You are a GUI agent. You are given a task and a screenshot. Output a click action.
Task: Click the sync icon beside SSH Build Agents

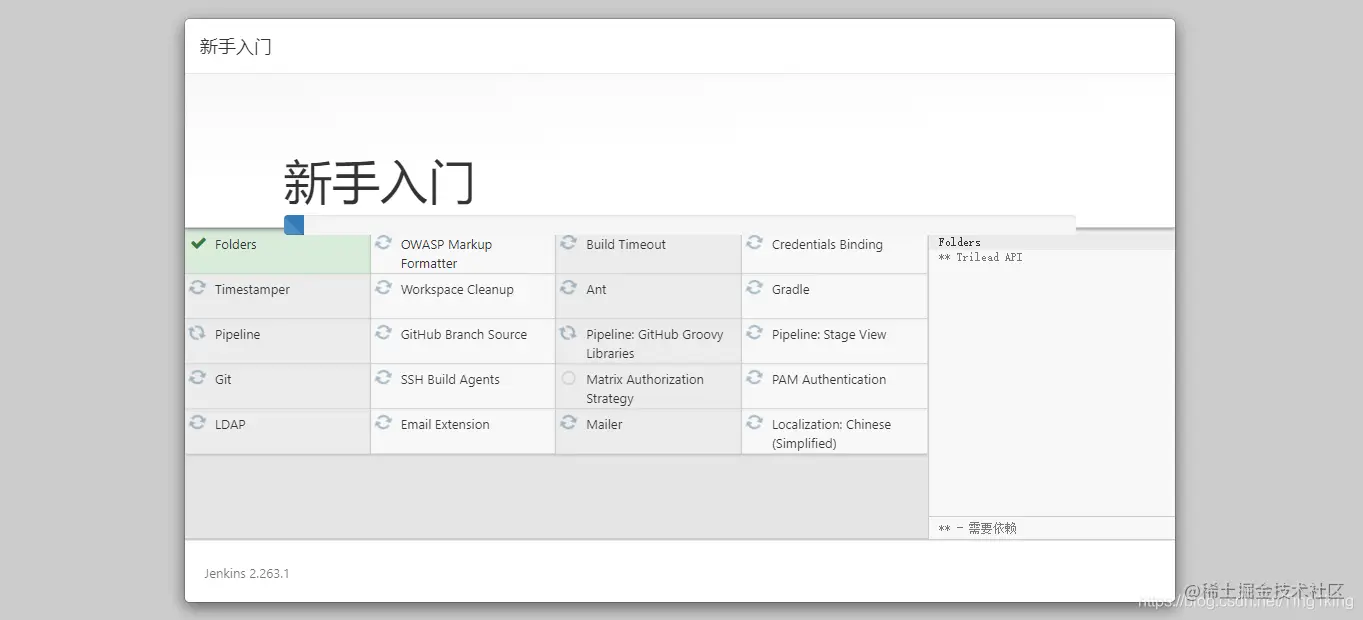383,378
